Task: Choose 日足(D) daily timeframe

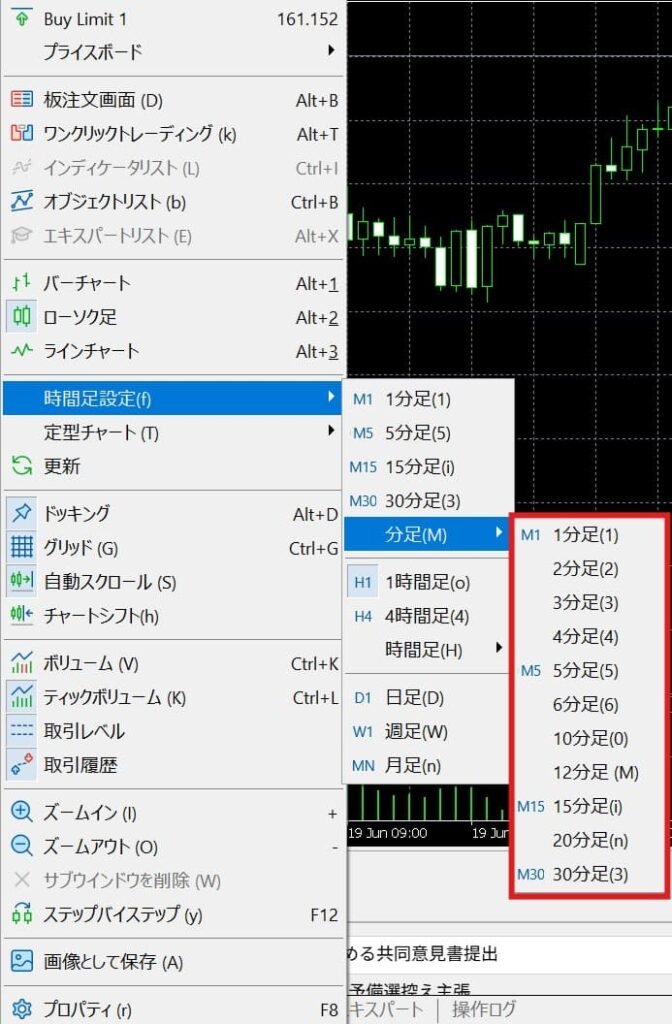Action: click(427, 697)
